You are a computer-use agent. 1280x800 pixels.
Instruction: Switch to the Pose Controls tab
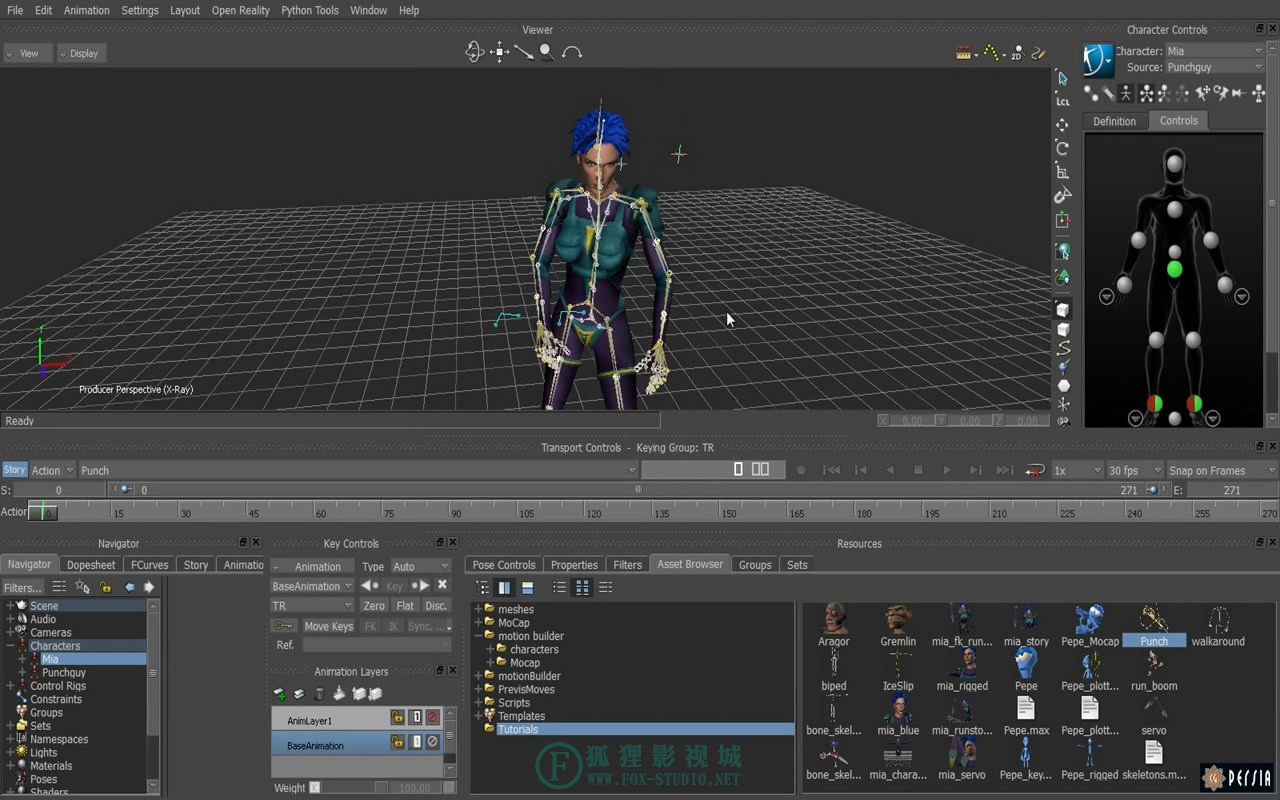pos(504,565)
